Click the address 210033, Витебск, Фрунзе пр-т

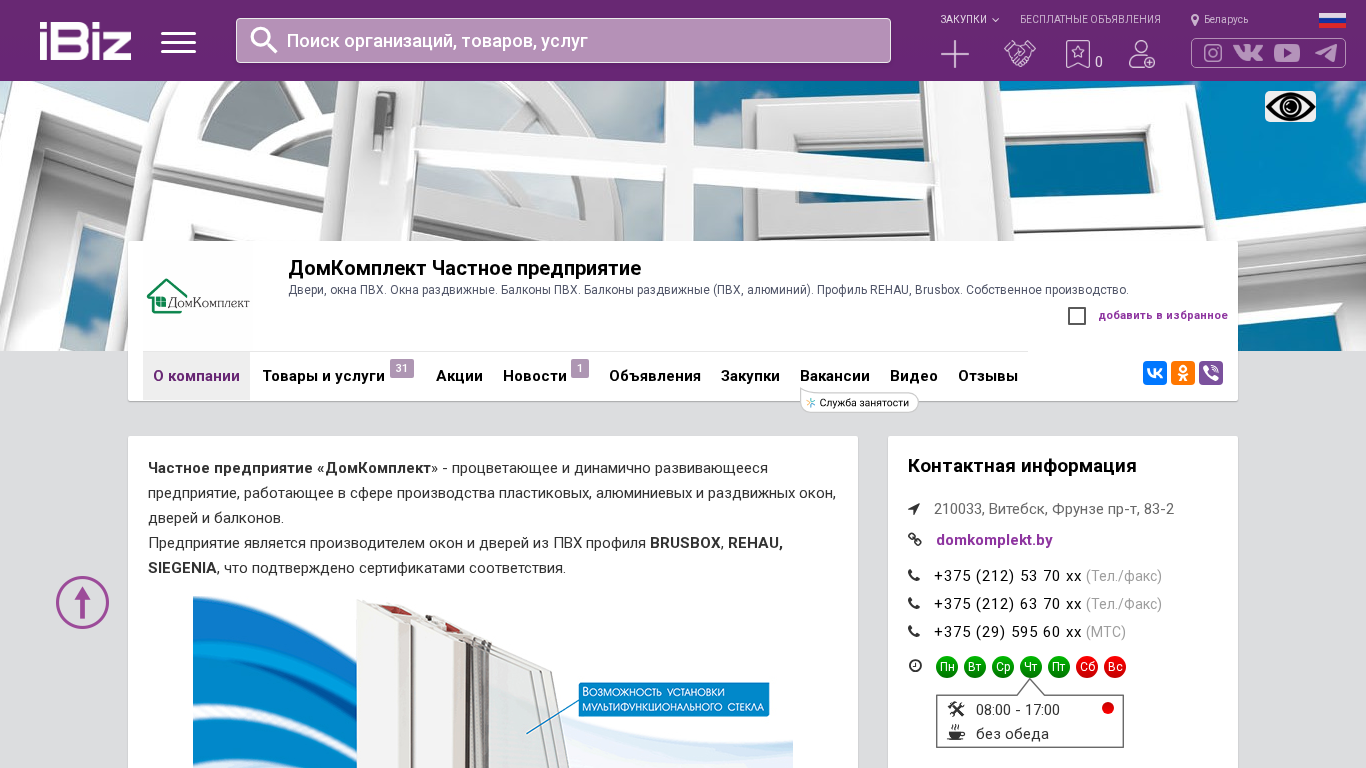pyautogui.click(x=1054, y=509)
